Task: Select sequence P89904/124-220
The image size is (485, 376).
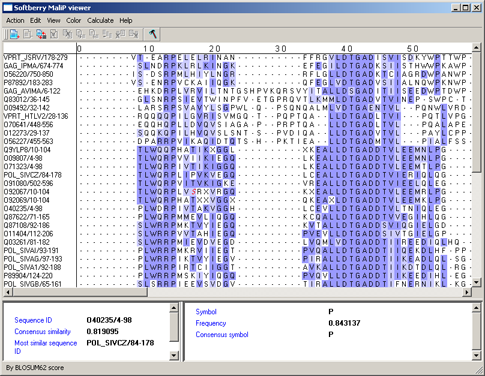Action: (28, 276)
